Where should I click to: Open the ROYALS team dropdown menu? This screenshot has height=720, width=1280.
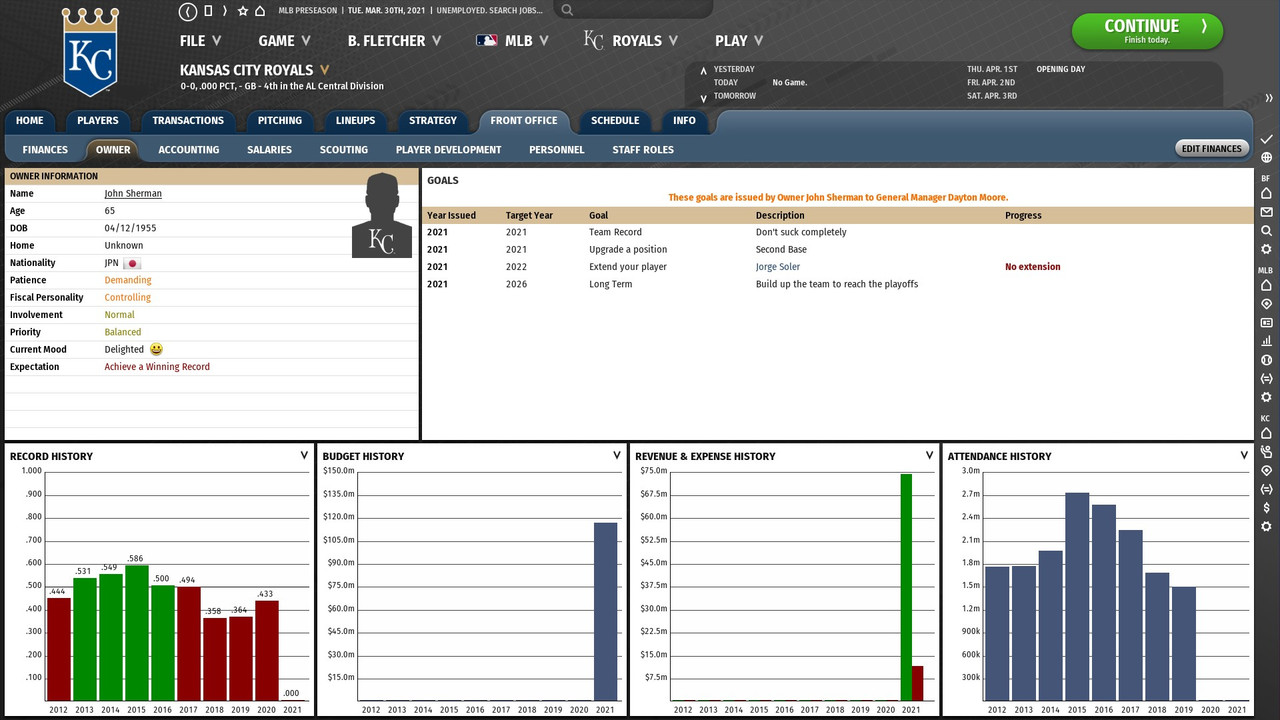click(x=630, y=41)
